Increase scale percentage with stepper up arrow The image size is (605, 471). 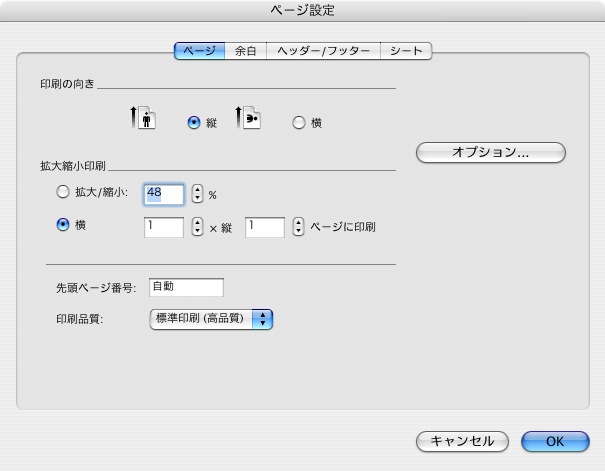[197, 189]
